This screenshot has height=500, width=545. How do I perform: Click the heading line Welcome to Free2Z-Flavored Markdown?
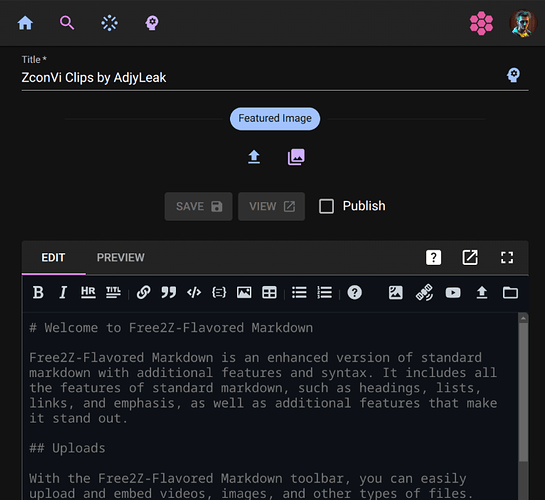[171, 328]
